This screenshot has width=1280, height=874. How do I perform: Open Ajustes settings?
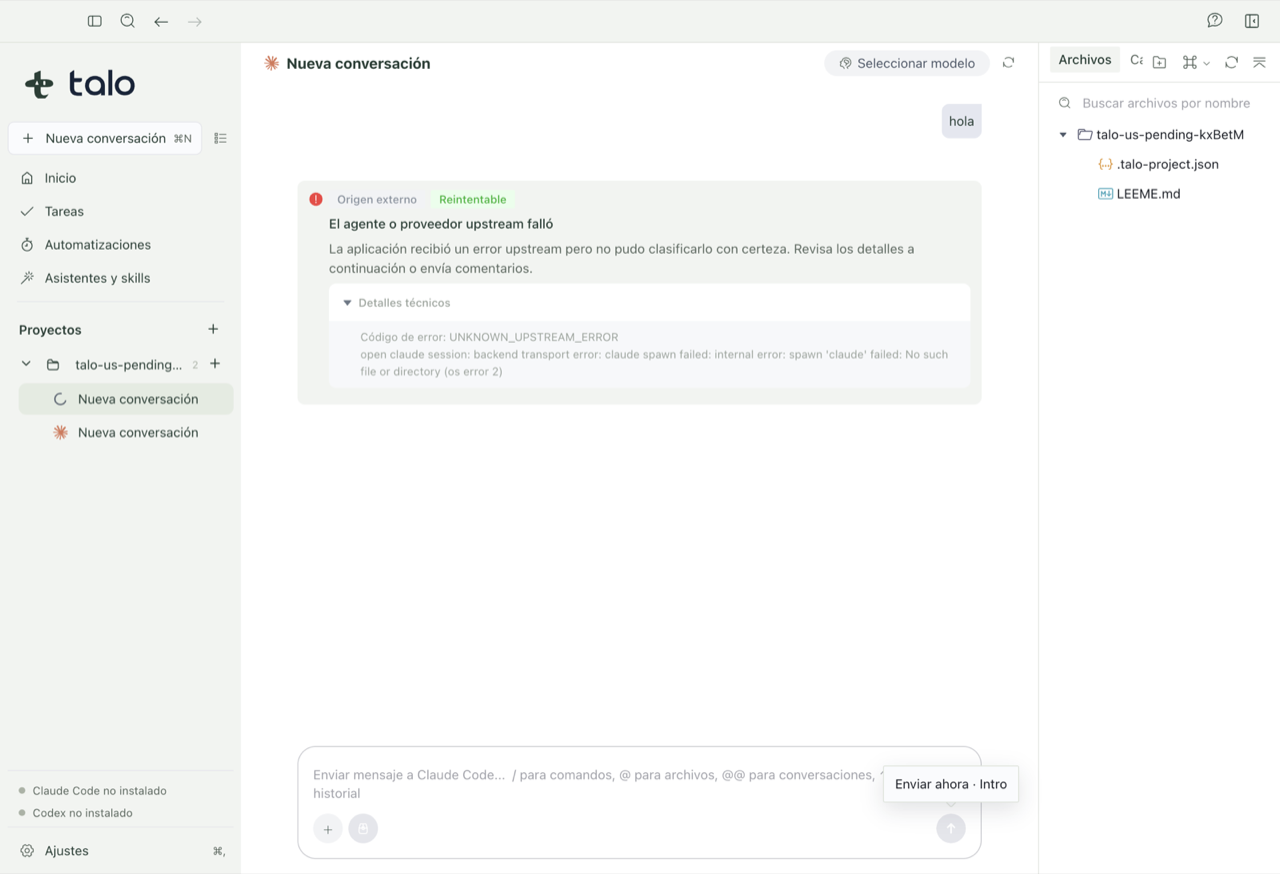point(120,851)
